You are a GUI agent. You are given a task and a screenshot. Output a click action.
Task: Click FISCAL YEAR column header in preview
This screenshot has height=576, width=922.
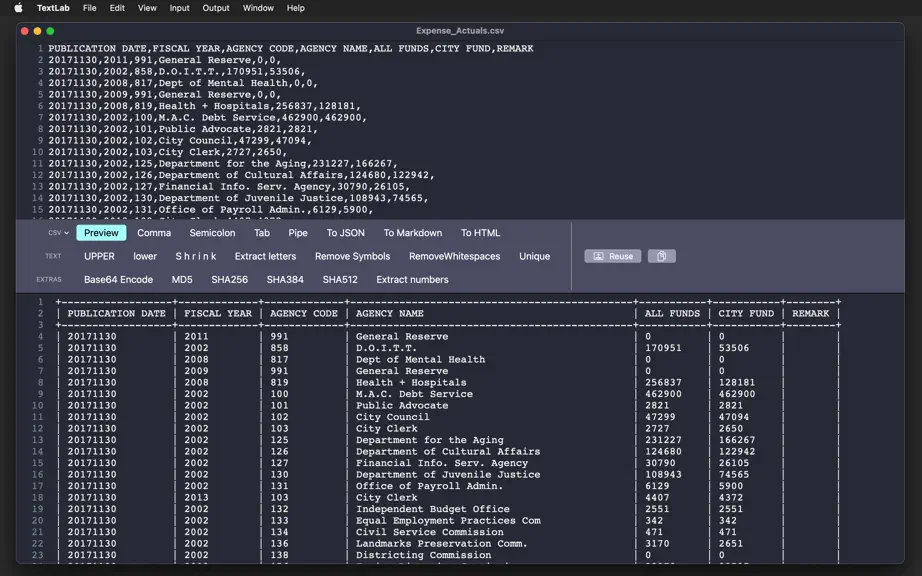(x=218, y=313)
